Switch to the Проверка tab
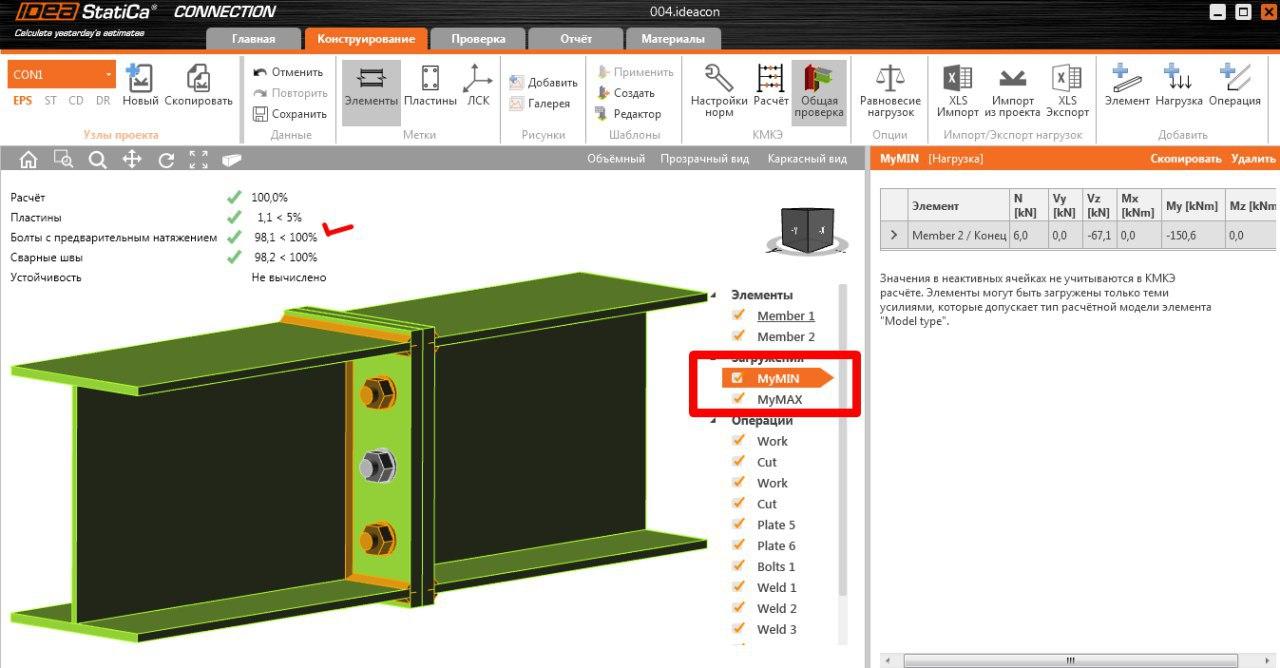This screenshot has width=1280, height=668. tap(478, 39)
